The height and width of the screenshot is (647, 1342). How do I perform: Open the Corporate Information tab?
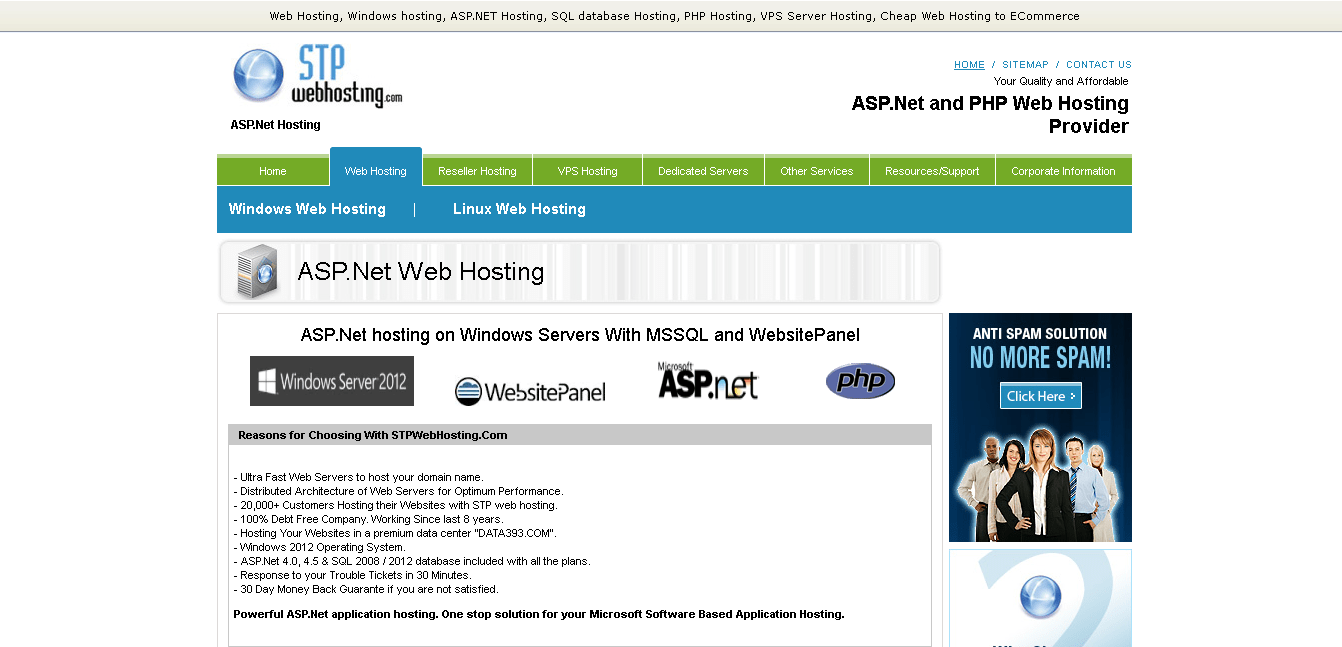[x=1063, y=171]
